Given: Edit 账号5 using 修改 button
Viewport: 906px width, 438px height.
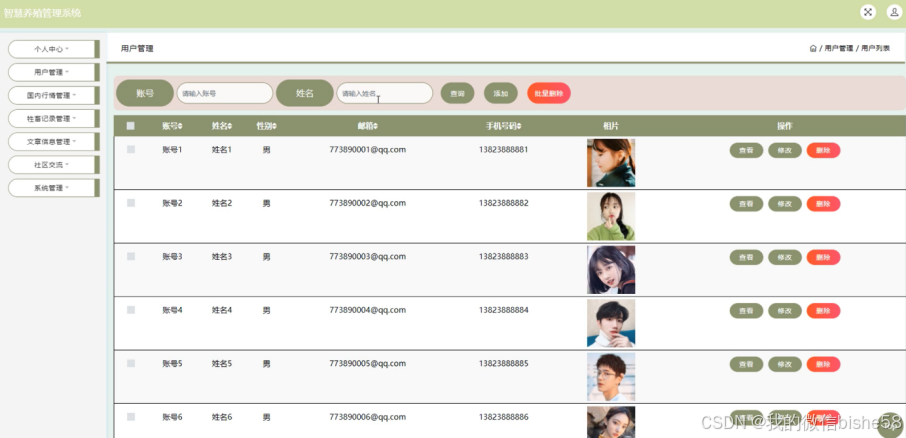Looking at the screenshot, I should tap(785, 364).
